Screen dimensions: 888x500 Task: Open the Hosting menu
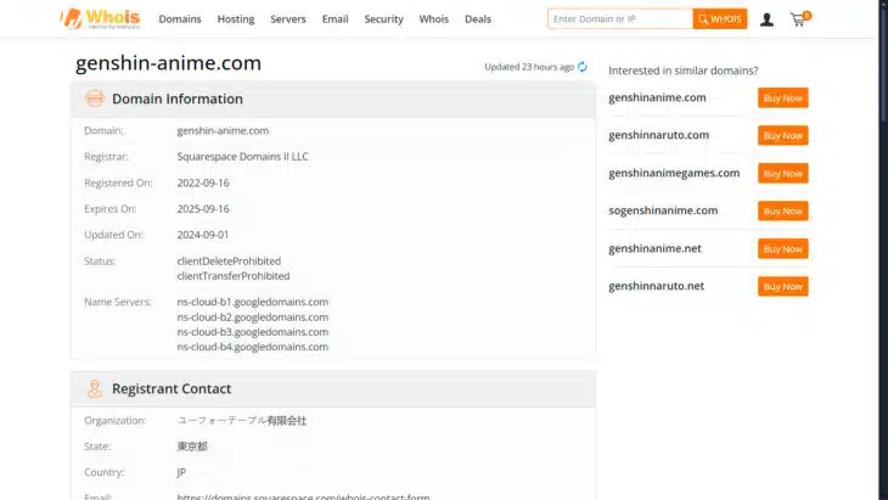[236, 19]
